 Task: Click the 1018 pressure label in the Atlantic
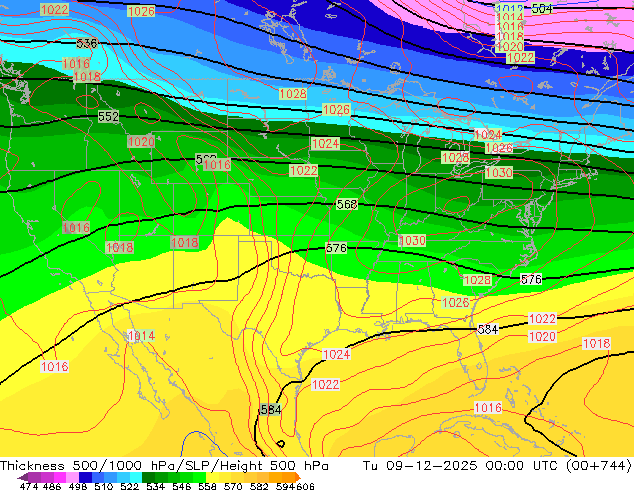(596, 344)
